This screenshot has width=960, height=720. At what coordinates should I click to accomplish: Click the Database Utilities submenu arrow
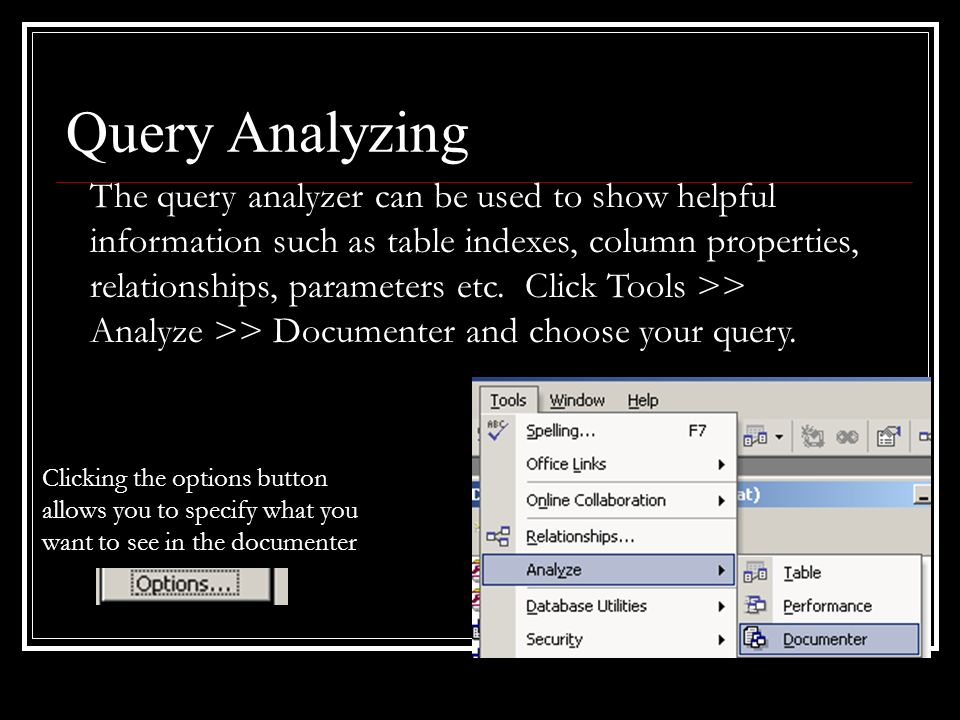click(722, 606)
